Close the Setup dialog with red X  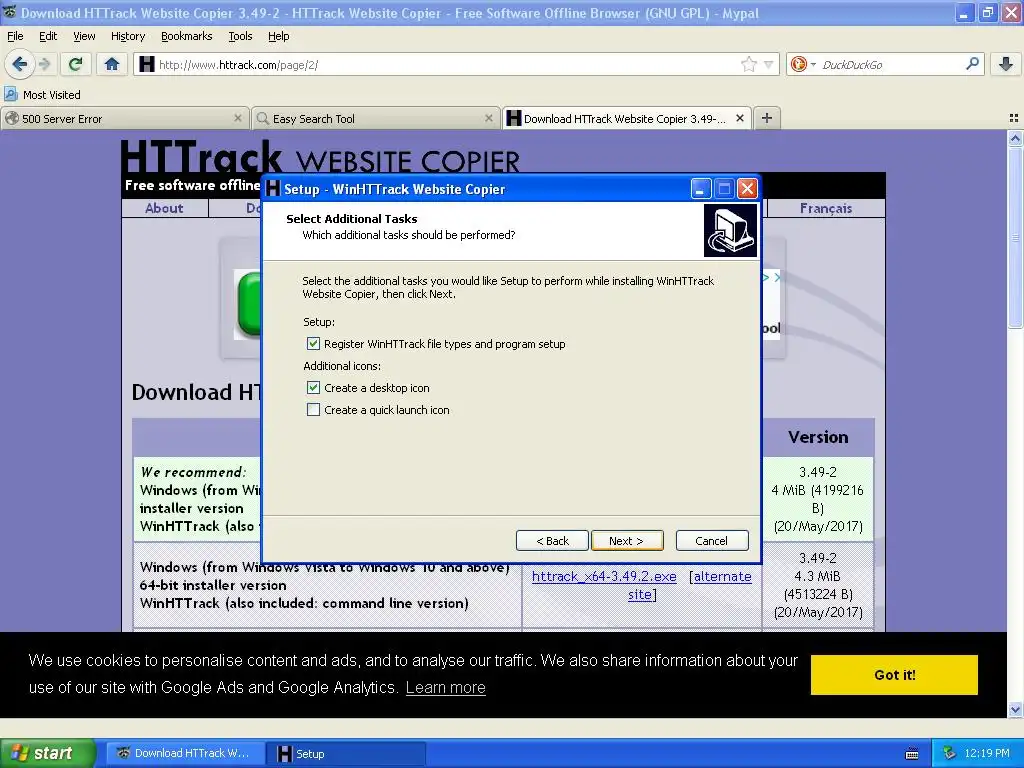pyautogui.click(x=747, y=189)
